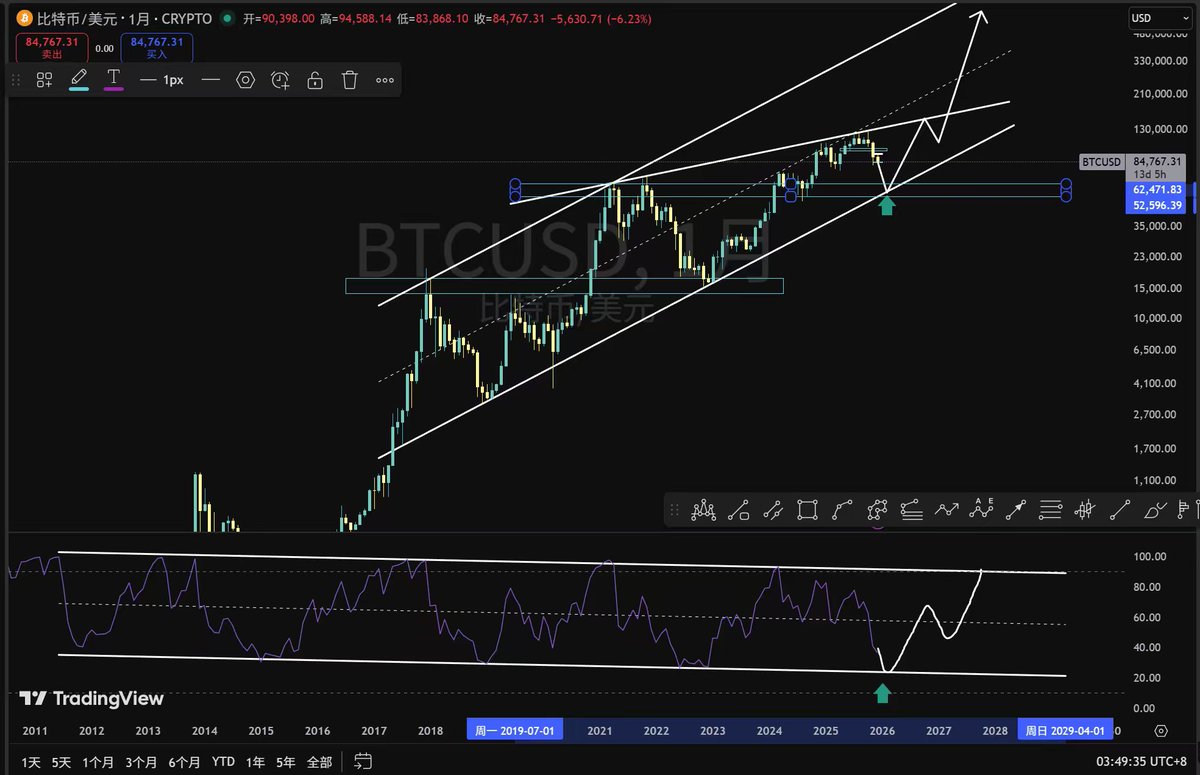Toggle the drawing lock
The height and width of the screenshot is (775, 1200).
[x=314, y=79]
